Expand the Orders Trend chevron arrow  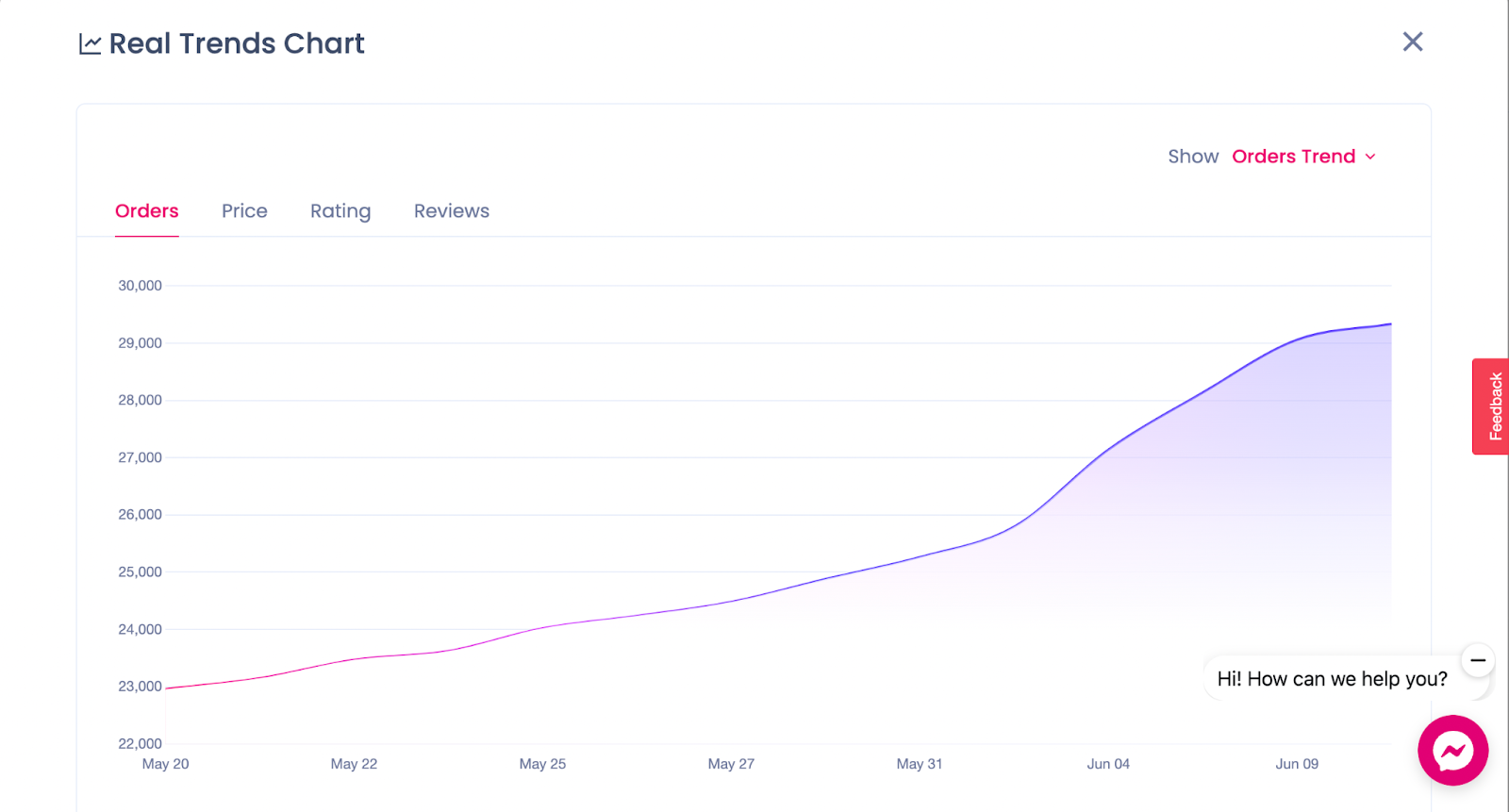pyautogui.click(x=1370, y=157)
